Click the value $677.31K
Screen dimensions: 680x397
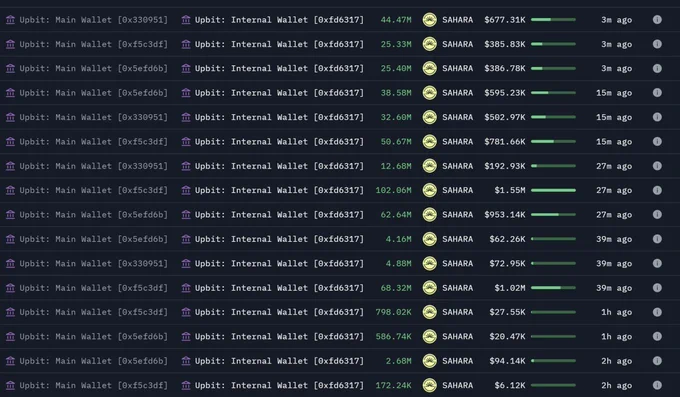pos(505,20)
